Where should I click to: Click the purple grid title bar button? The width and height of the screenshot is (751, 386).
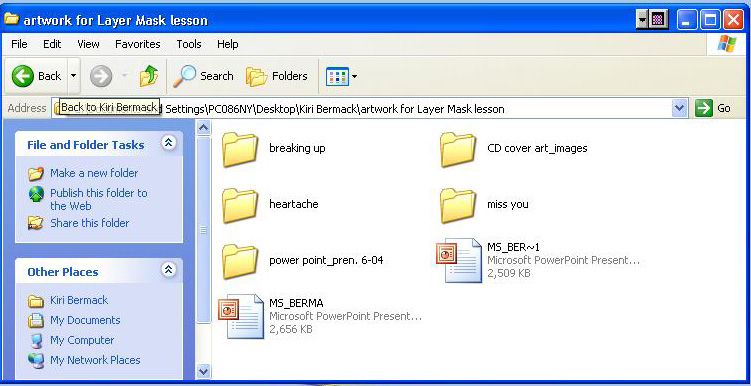click(658, 20)
